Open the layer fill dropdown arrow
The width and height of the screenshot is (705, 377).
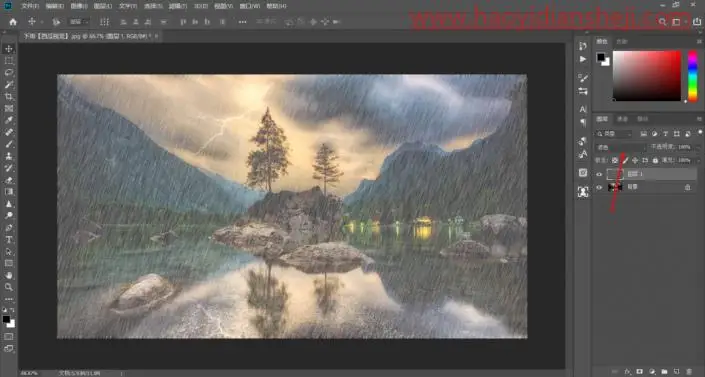(697, 160)
